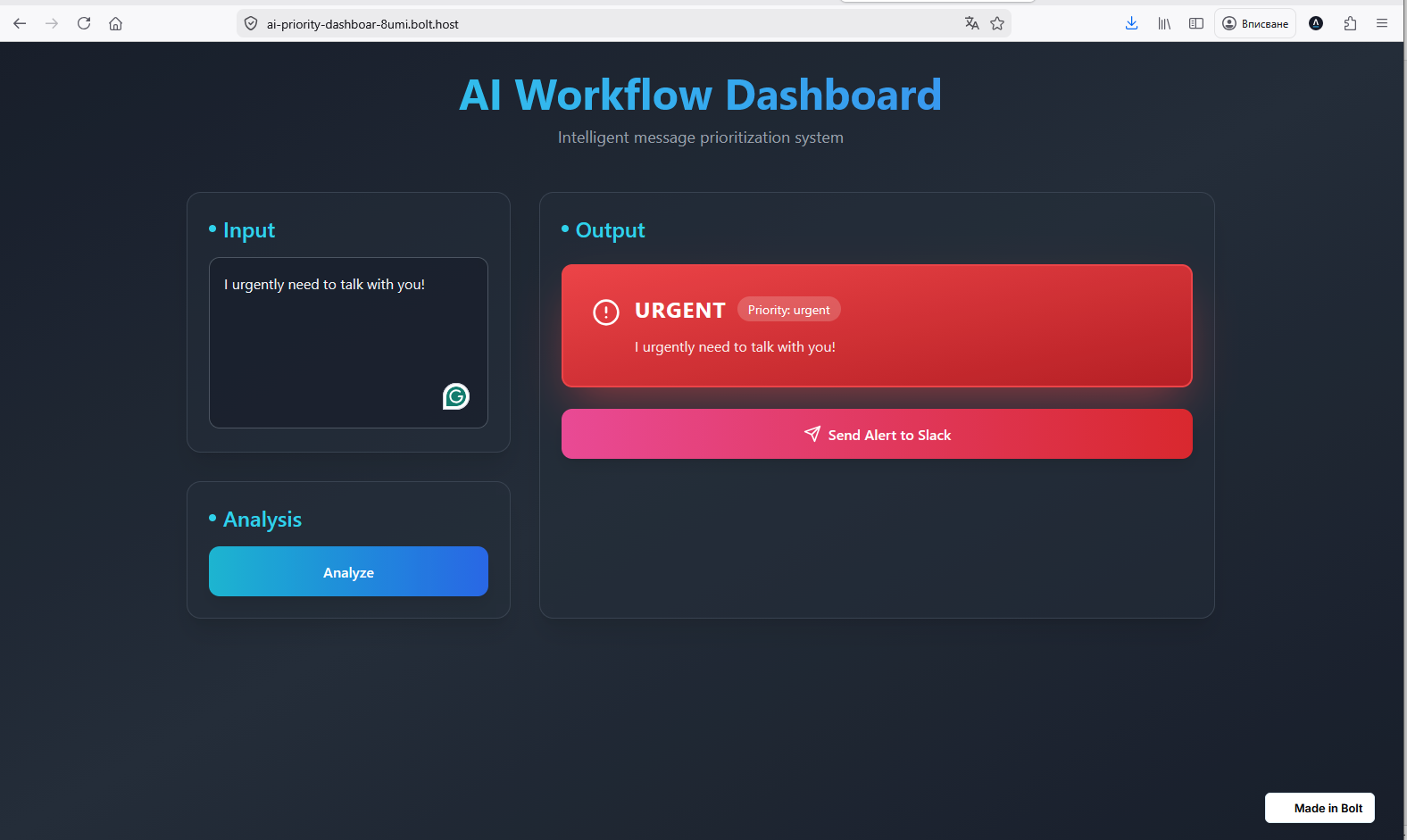Click the address bar URL

tap(362, 24)
